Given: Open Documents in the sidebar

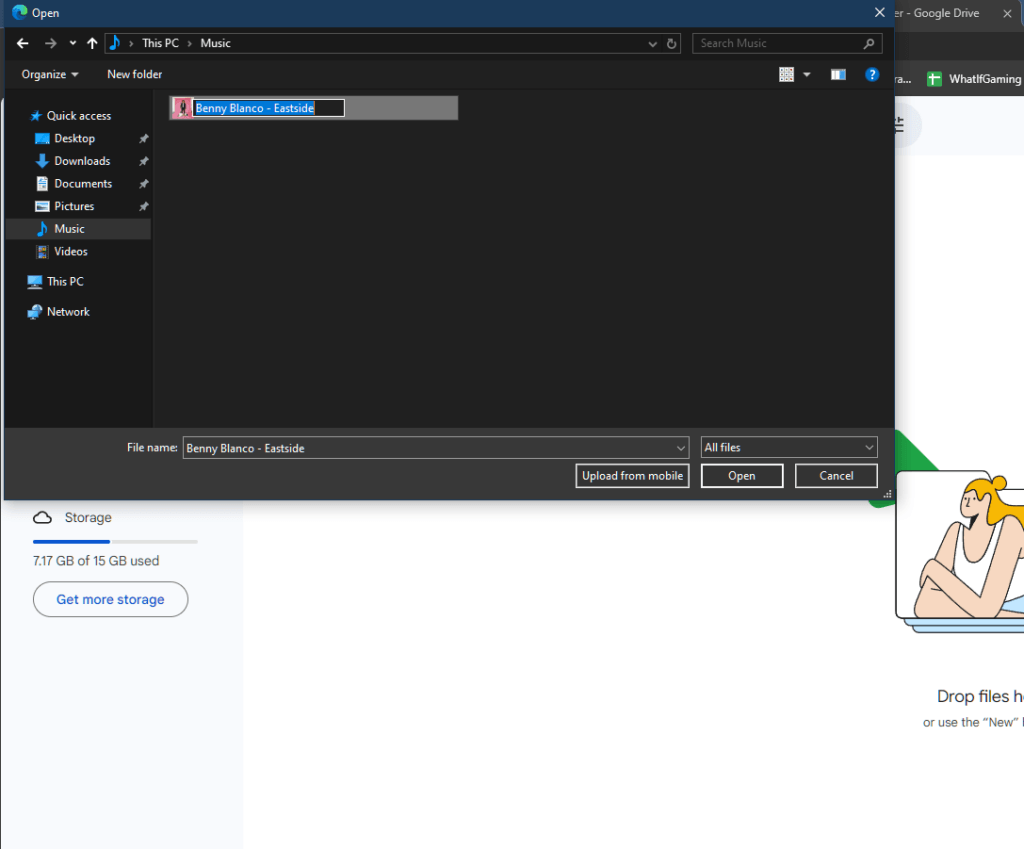Looking at the screenshot, I should click(x=83, y=184).
